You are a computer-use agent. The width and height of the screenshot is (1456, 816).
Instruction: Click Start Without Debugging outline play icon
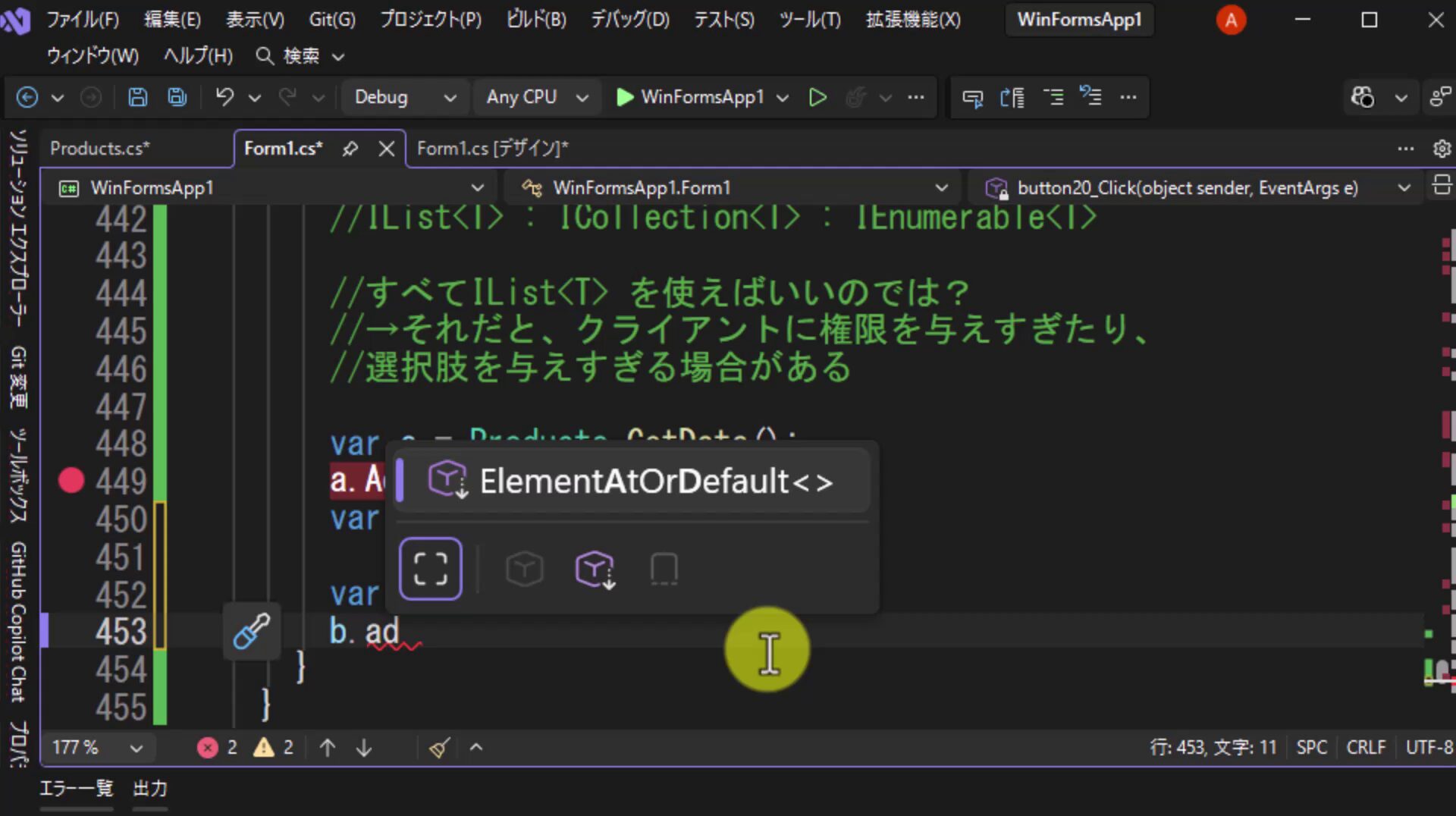[817, 97]
